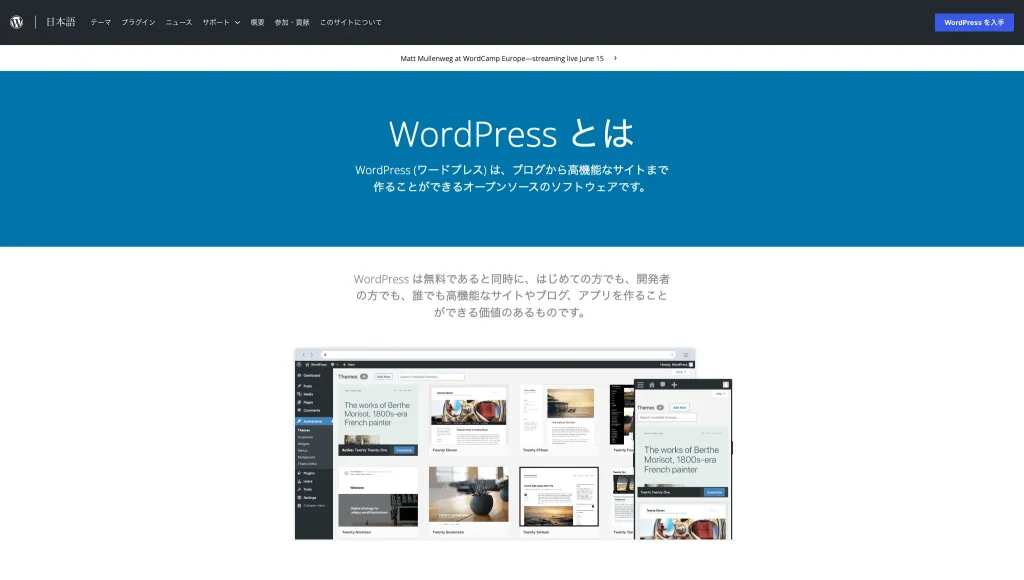
Task: Click the WordPress logo icon
Action: (17, 22)
